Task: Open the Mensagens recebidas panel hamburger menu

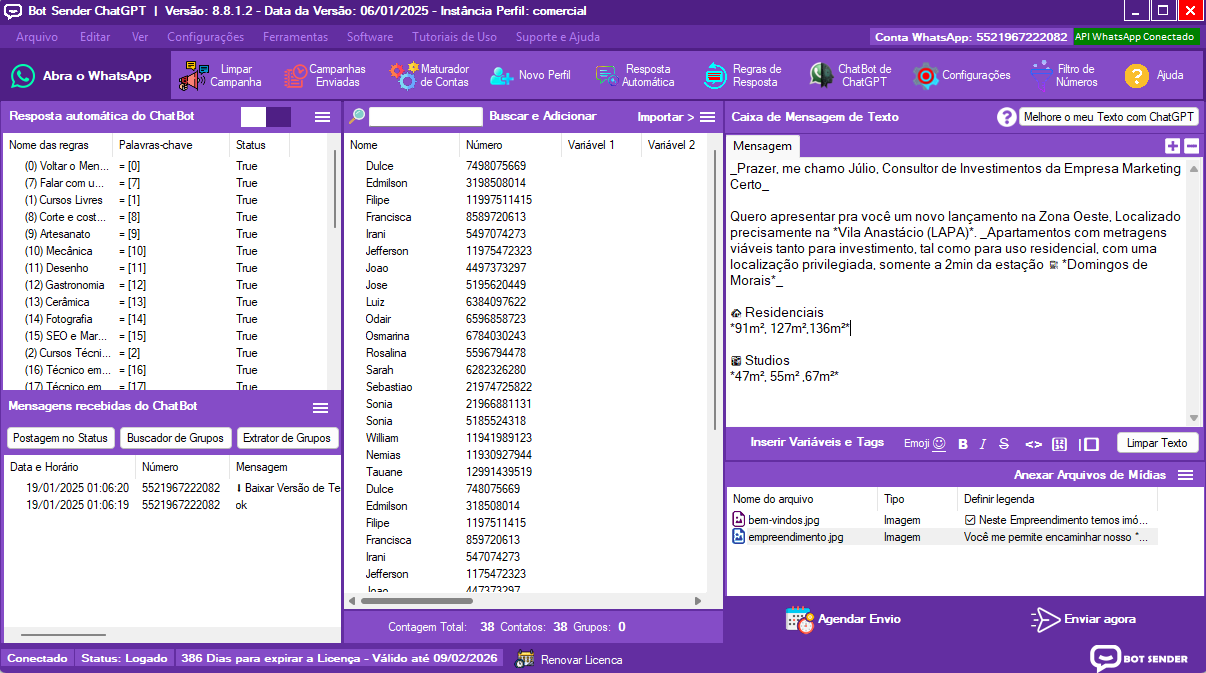Action: [x=321, y=407]
